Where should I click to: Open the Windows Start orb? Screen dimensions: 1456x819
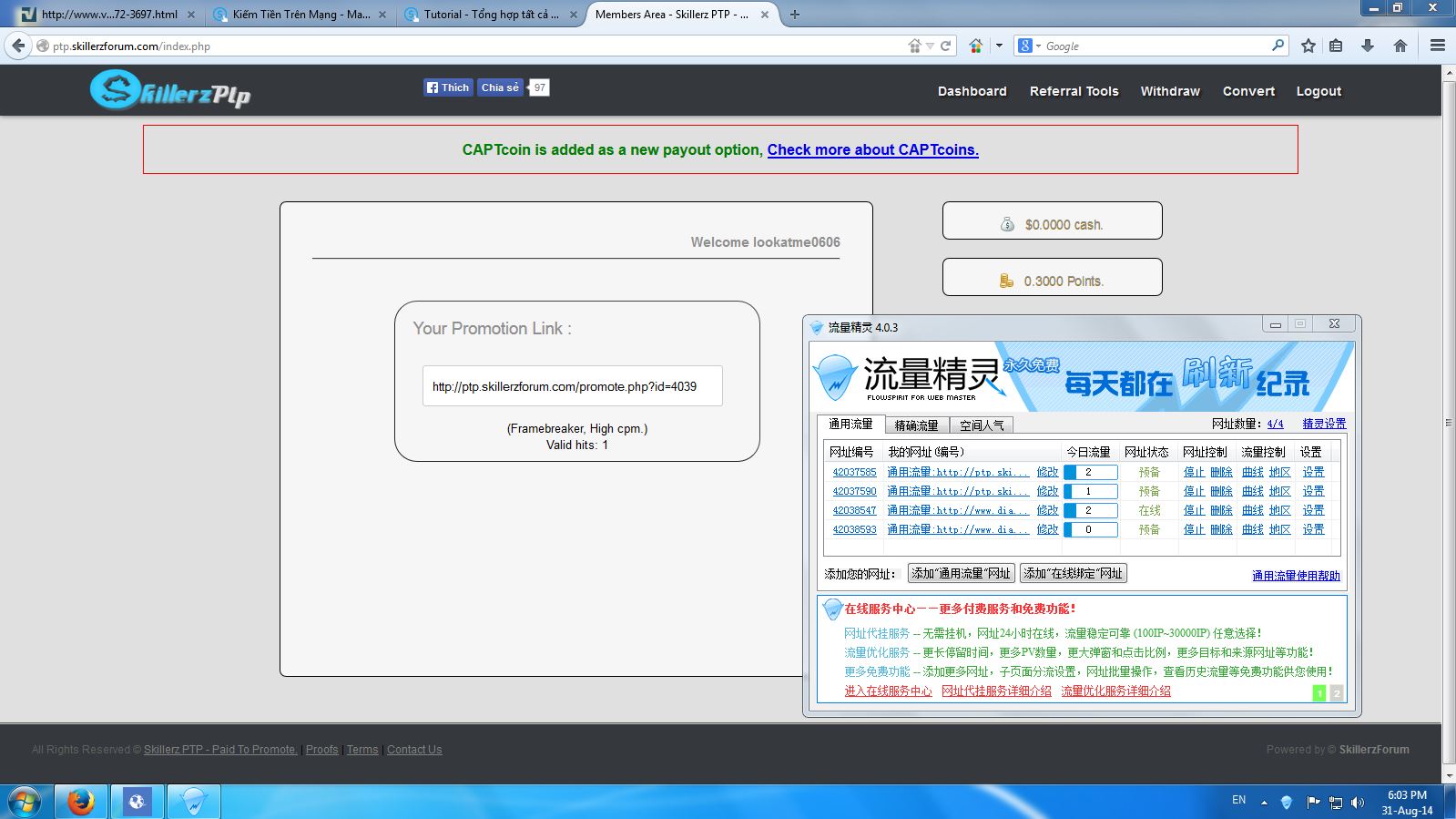[x=25, y=802]
